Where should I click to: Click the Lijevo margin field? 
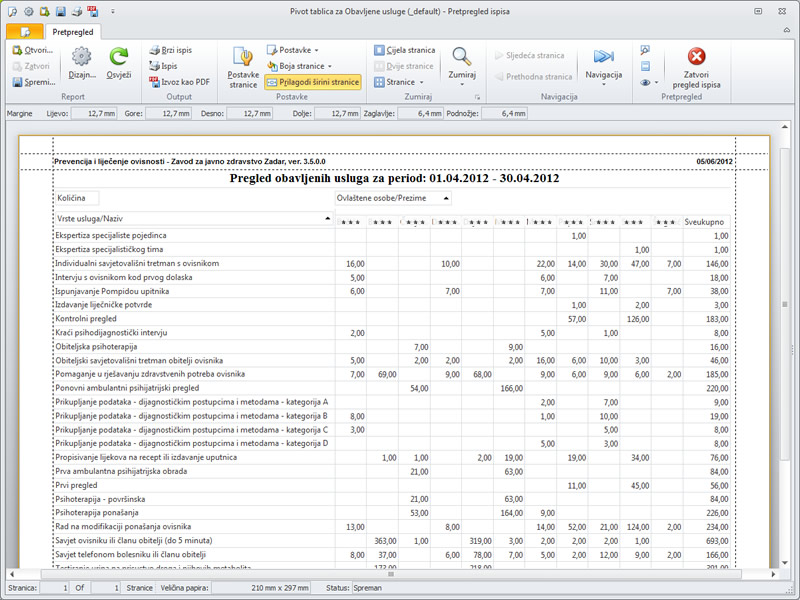pyautogui.click(x=93, y=113)
